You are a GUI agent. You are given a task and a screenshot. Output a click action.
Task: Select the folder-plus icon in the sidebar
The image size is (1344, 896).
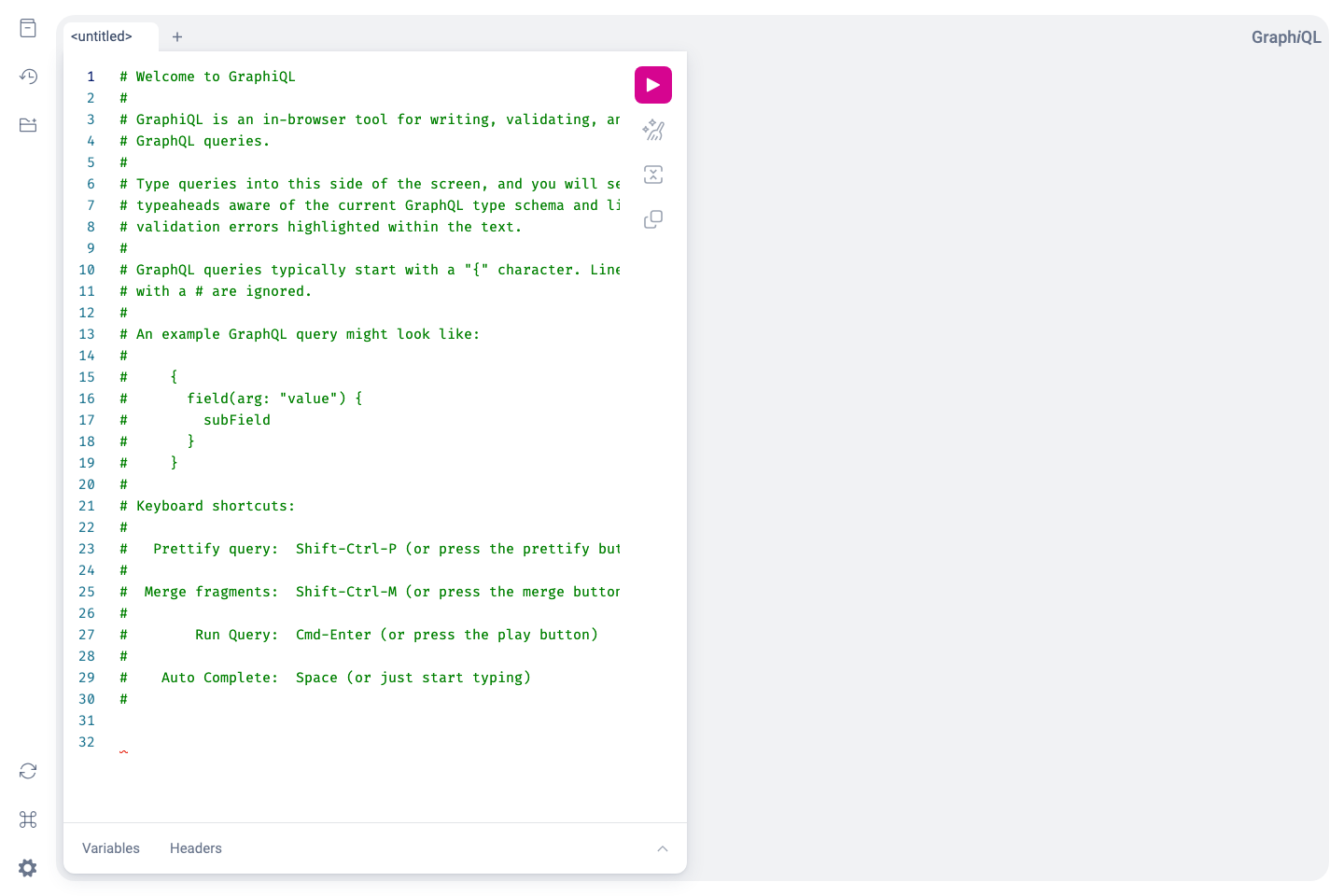pyautogui.click(x=27, y=124)
